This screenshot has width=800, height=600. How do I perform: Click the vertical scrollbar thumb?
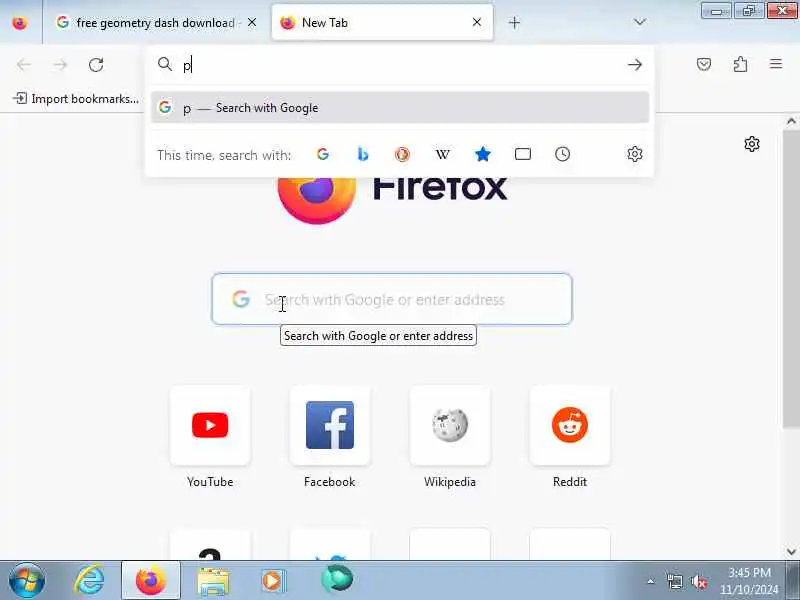pos(791,279)
